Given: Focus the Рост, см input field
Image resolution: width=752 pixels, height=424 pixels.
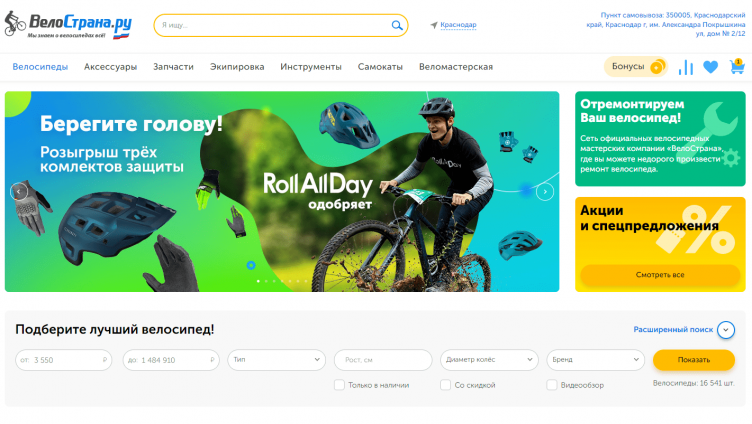Looking at the screenshot, I should 383,360.
